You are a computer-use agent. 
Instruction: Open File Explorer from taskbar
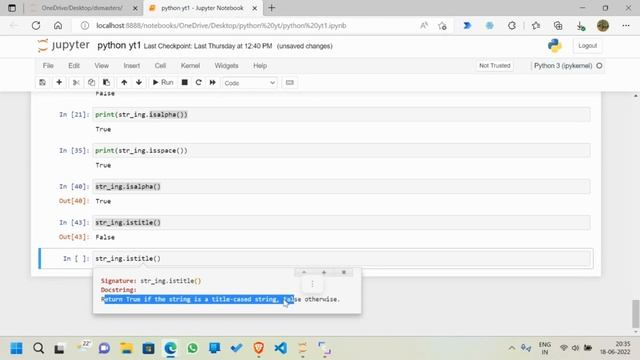pyautogui.click(x=127, y=348)
